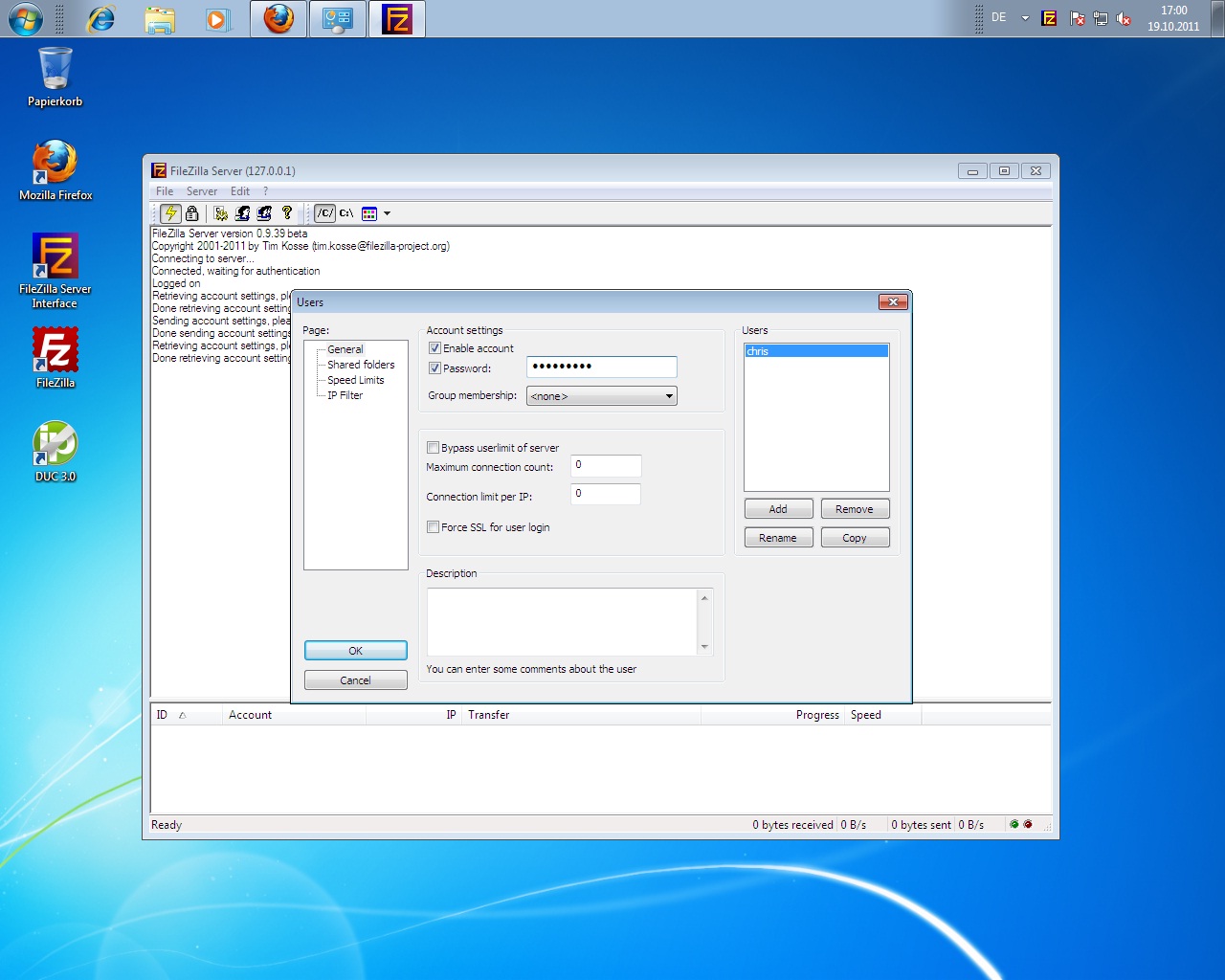Click Remove to delete the user
Screen dimensions: 1225x980
coord(855,509)
